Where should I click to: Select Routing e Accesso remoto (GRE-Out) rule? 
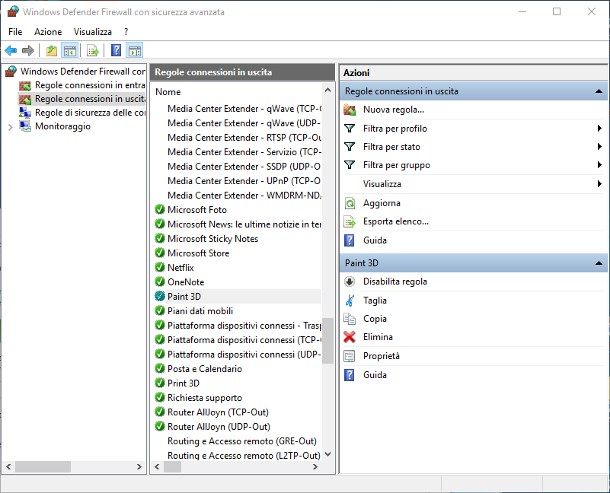242,441
